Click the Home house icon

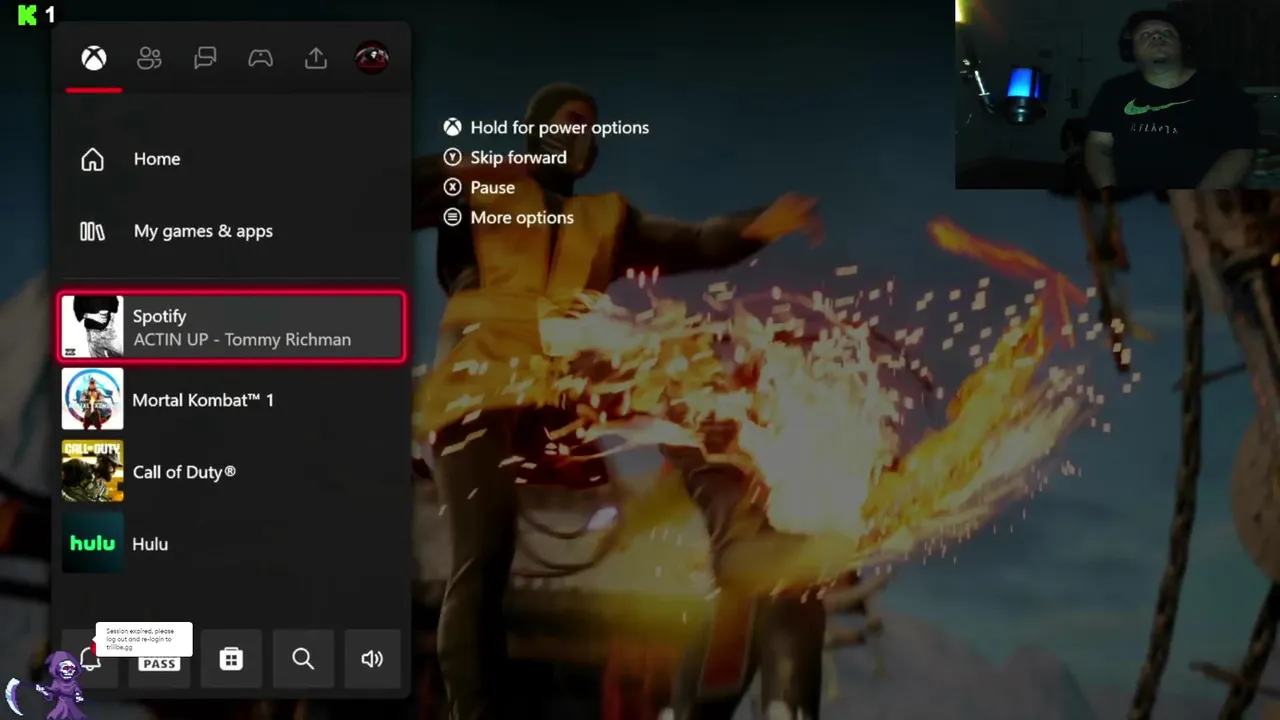pyautogui.click(x=92, y=159)
